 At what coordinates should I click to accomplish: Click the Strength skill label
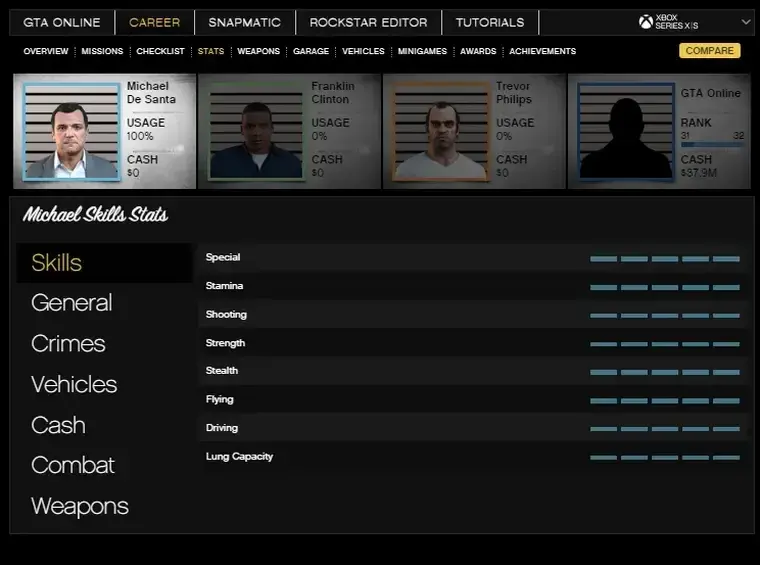click(x=225, y=343)
